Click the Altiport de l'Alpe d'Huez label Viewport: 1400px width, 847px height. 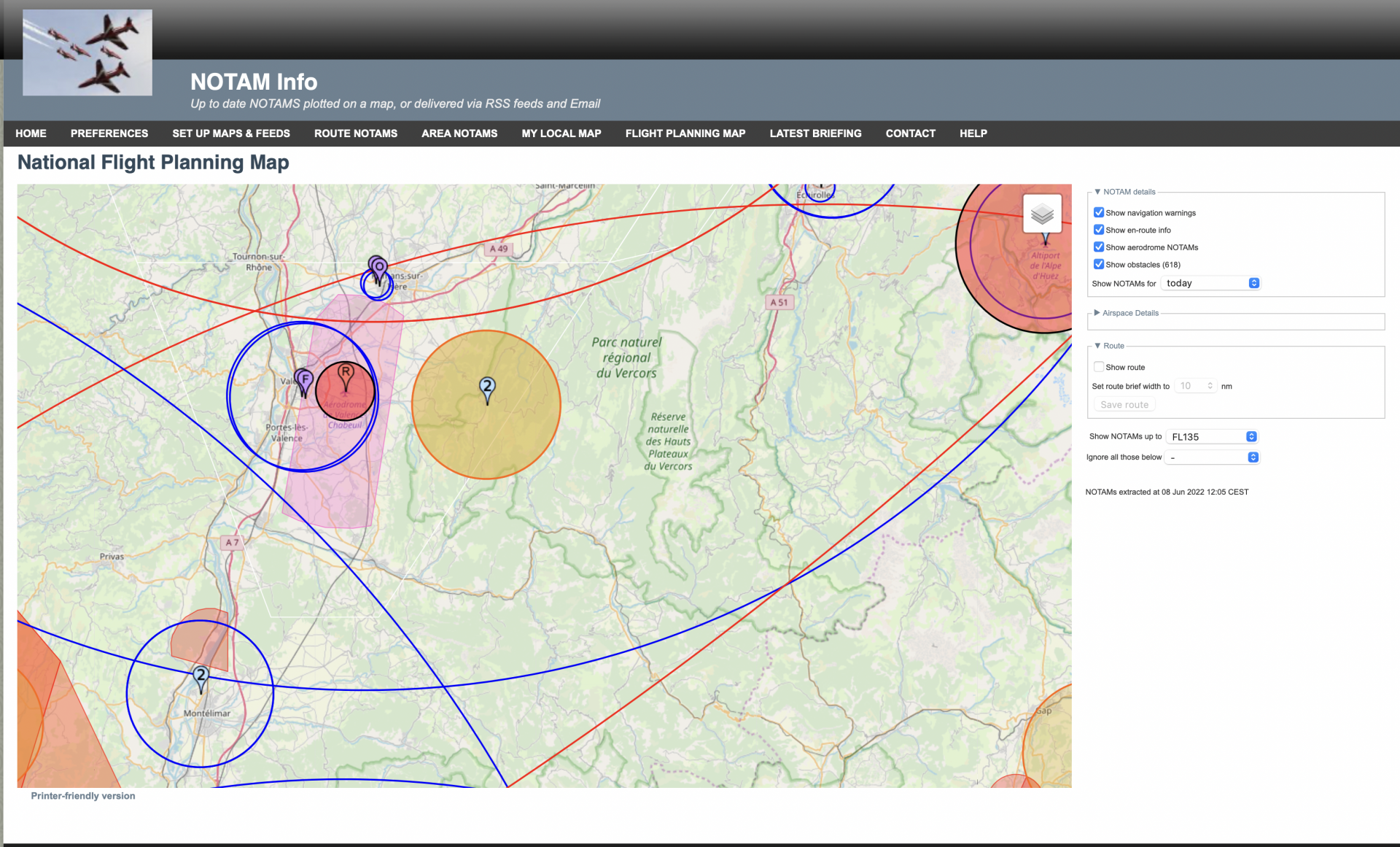tap(1046, 266)
